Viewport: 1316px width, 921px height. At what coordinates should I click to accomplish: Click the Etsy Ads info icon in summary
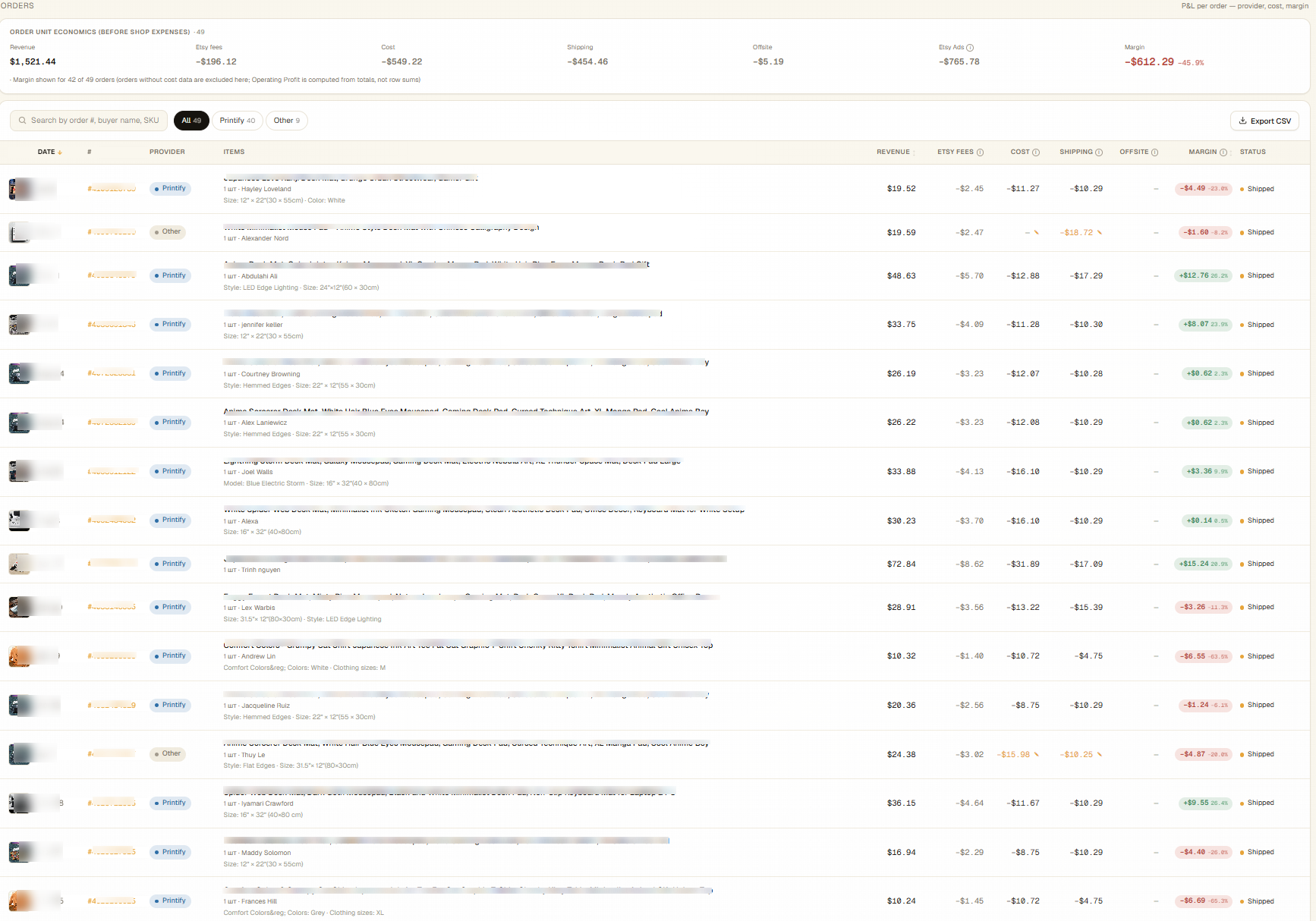point(970,48)
